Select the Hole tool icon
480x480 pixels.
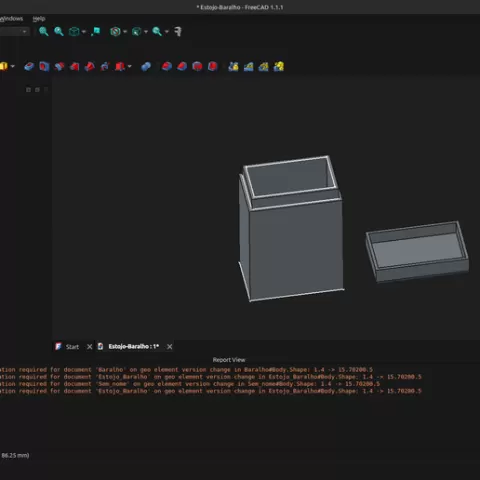point(44,66)
